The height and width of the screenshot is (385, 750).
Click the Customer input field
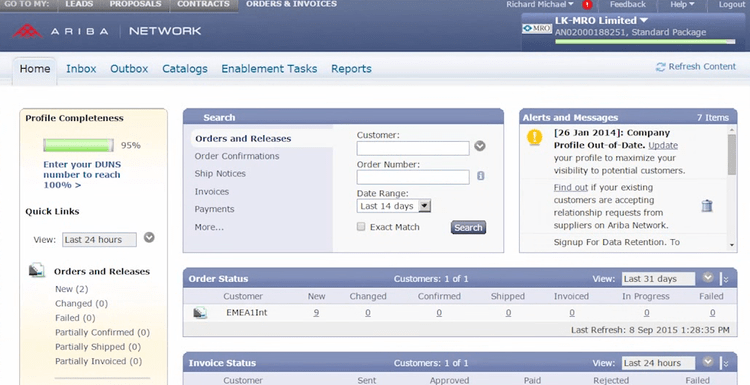point(413,148)
